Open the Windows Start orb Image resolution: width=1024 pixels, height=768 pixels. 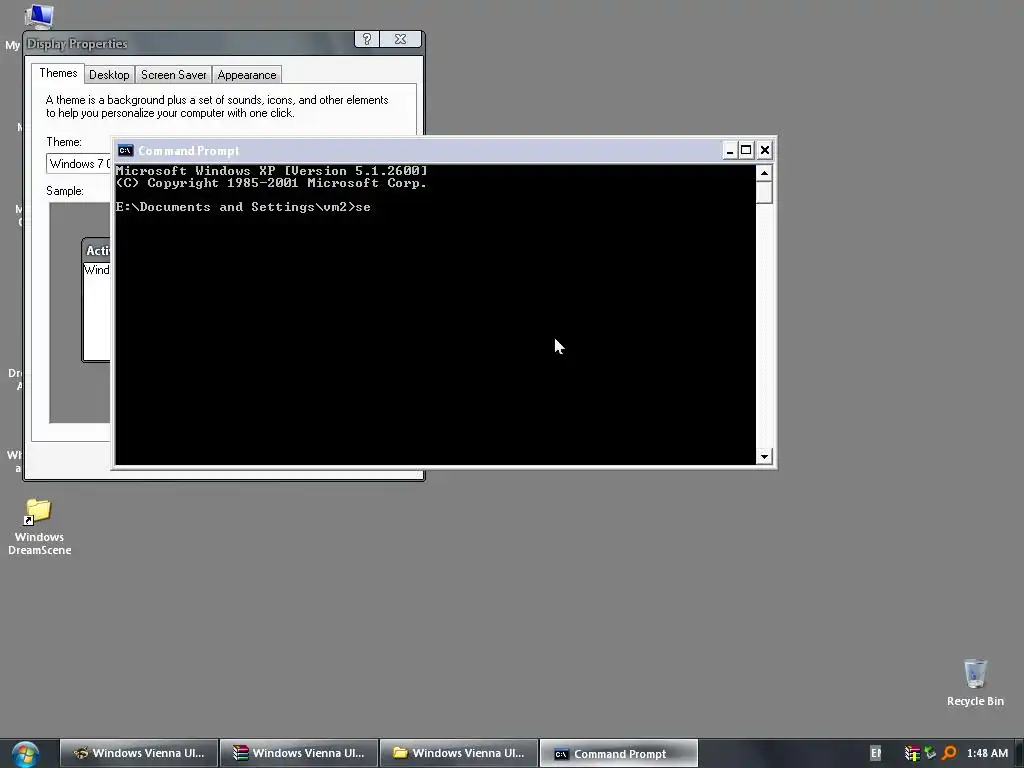click(x=25, y=754)
